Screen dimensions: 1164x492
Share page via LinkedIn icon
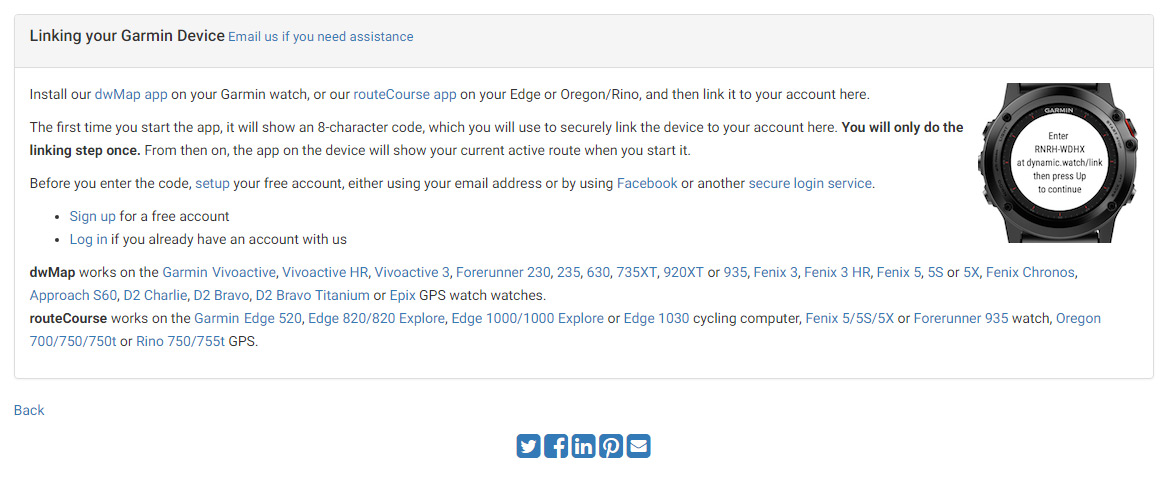click(583, 446)
